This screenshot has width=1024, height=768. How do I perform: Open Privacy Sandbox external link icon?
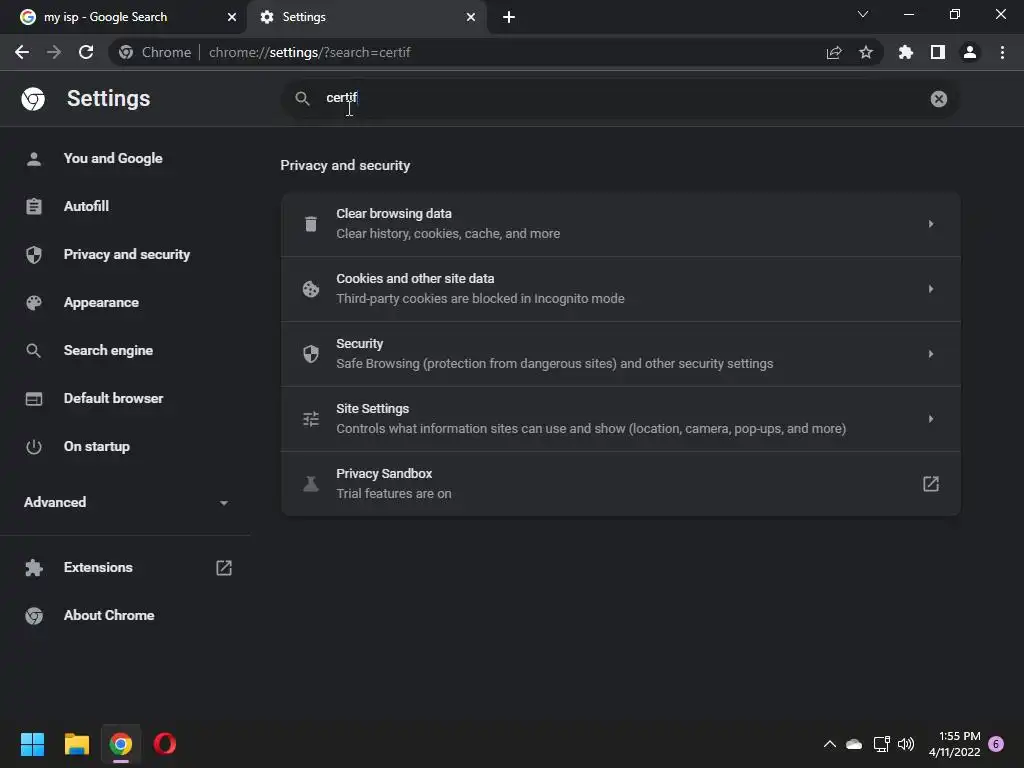(x=931, y=484)
